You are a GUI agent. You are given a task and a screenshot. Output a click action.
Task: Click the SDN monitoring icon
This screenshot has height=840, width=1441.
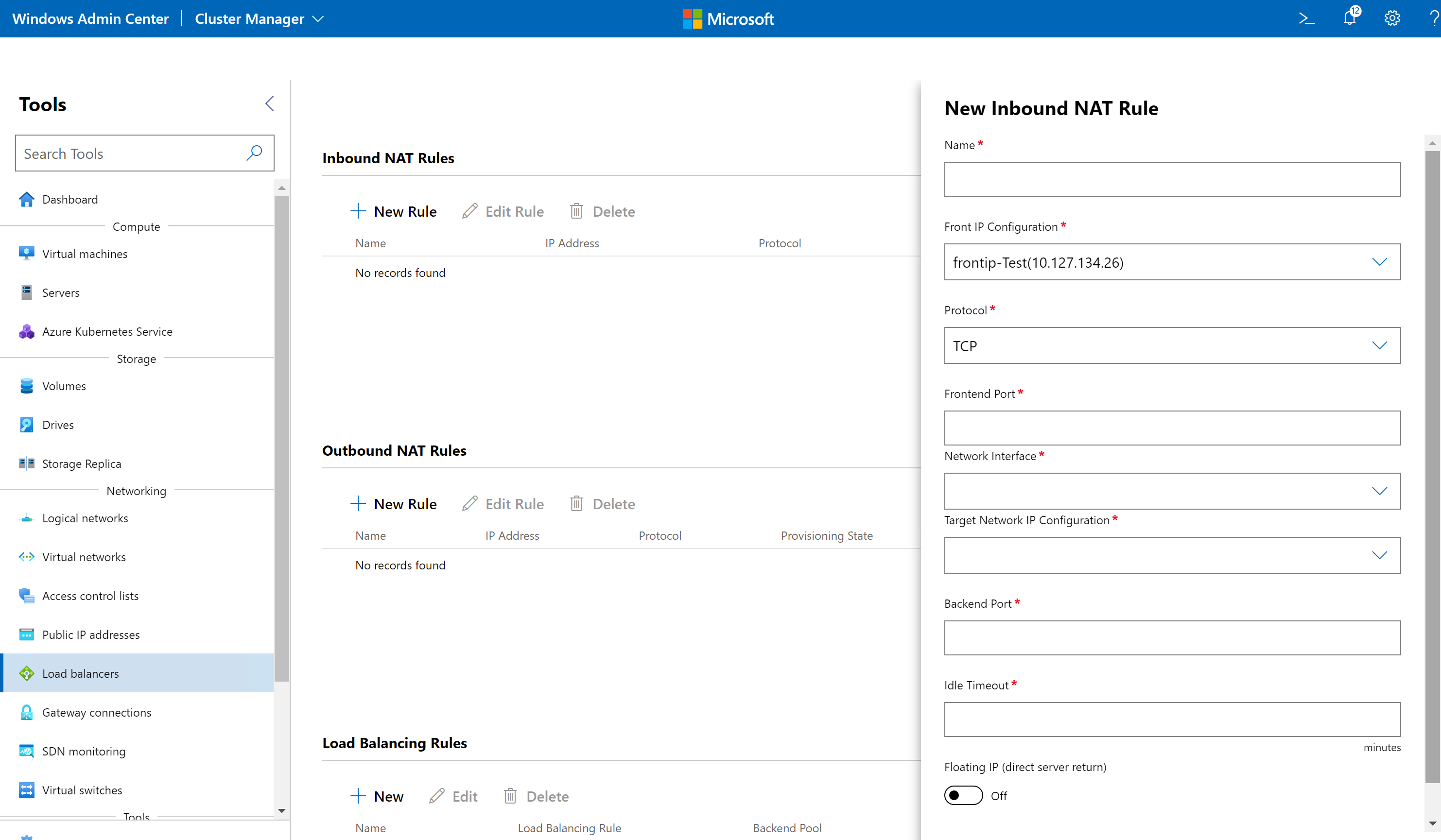coord(26,751)
